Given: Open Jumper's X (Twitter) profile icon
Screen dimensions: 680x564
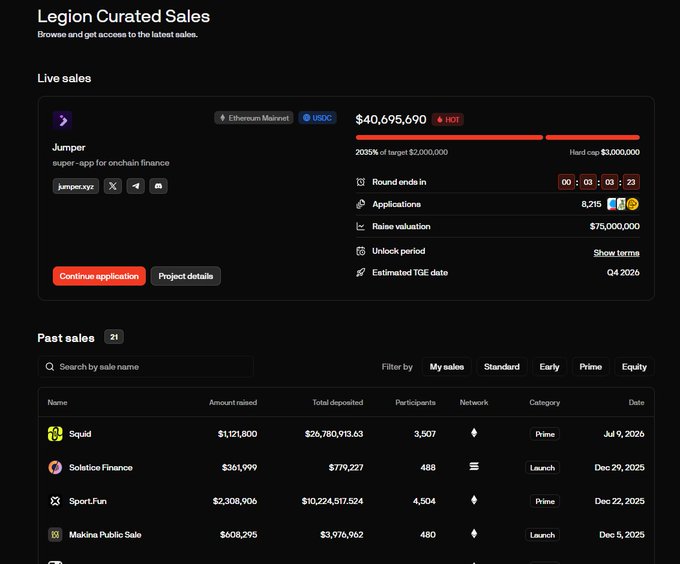Looking at the screenshot, I should tap(113, 186).
